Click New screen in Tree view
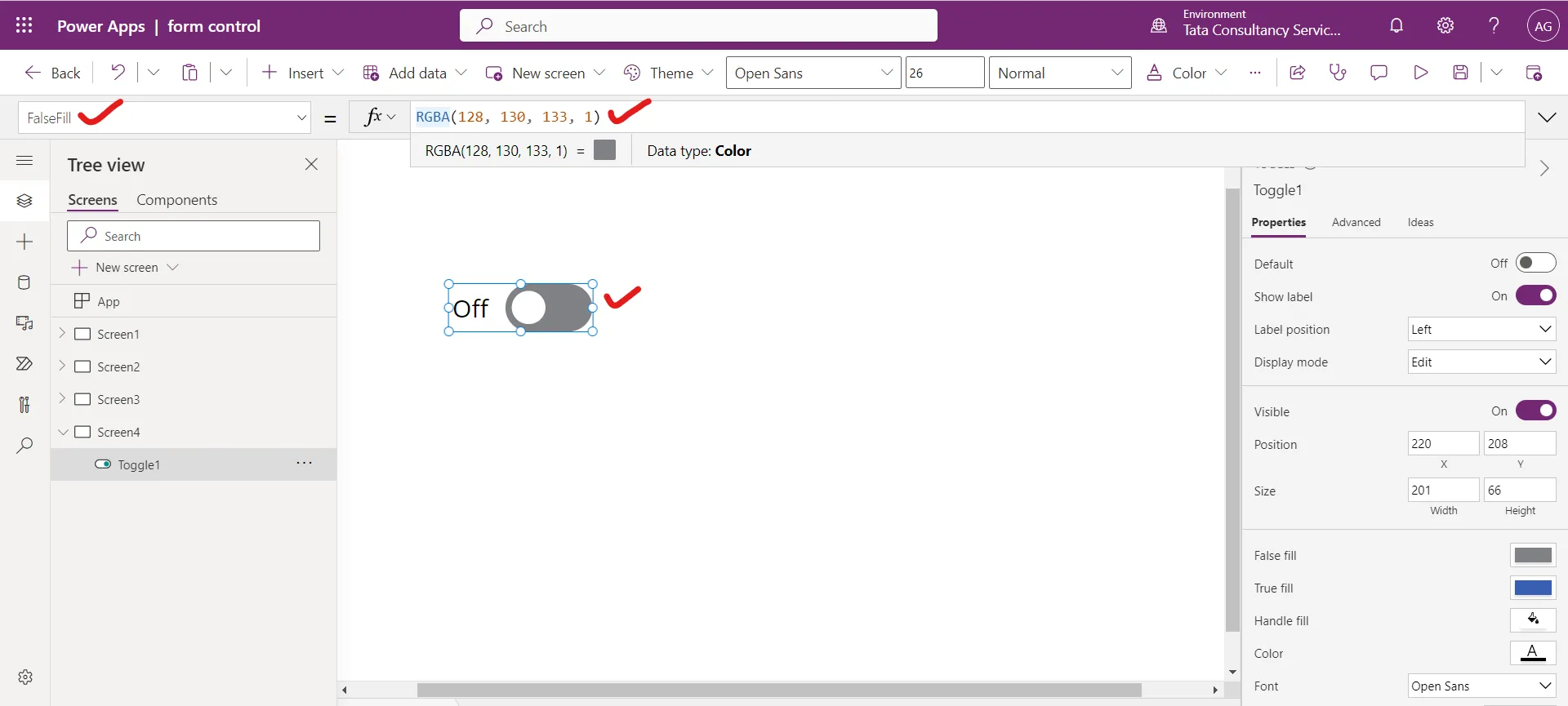 (125, 267)
